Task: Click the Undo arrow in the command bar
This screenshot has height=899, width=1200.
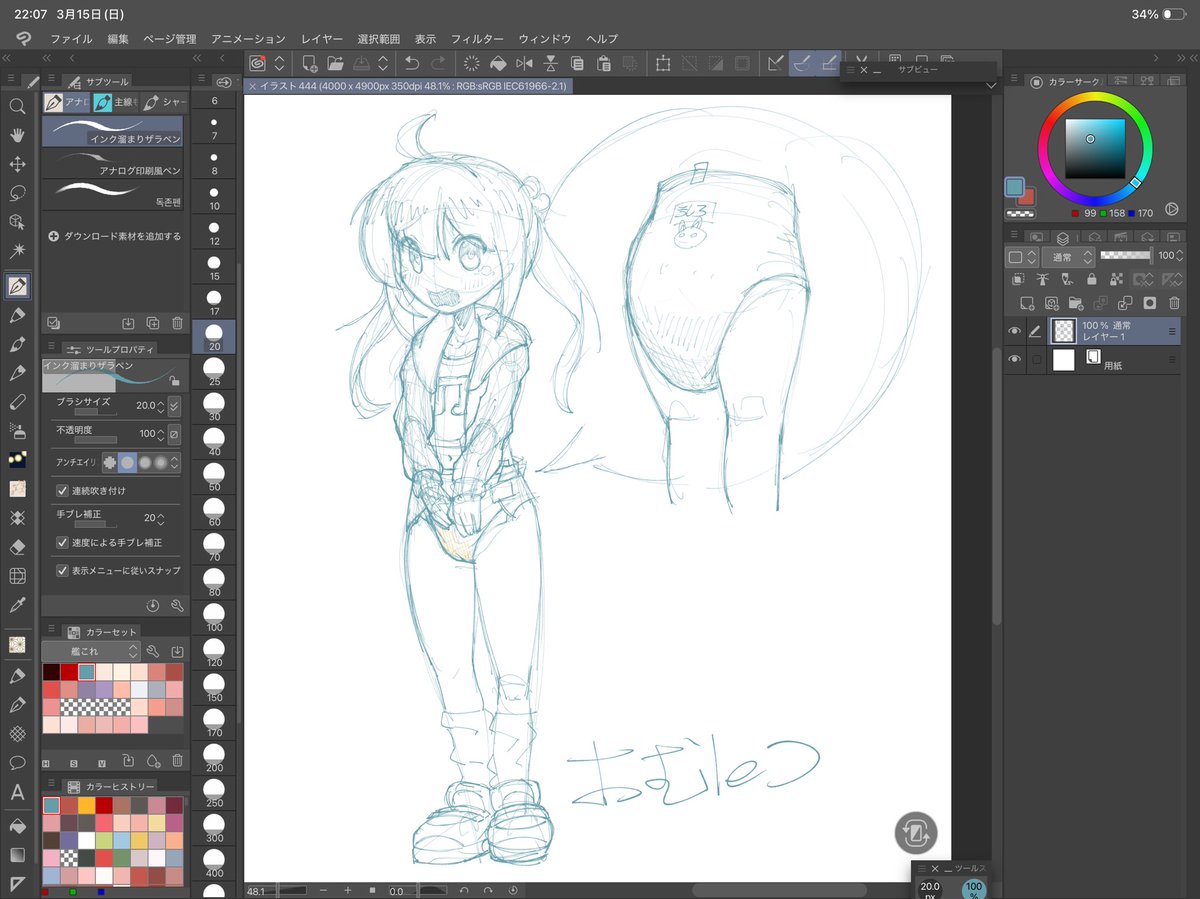Action: [412, 63]
